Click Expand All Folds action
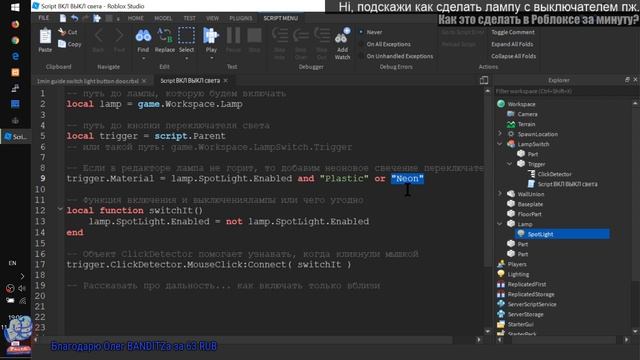The image size is (640, 360). click(x=512, y=44)
